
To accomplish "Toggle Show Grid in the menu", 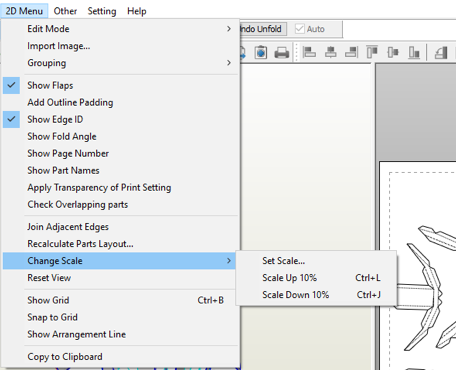I will click(x=121, y=300).
